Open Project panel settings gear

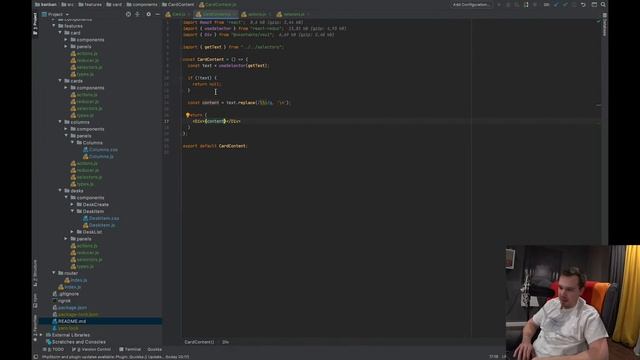click(148, 14)
